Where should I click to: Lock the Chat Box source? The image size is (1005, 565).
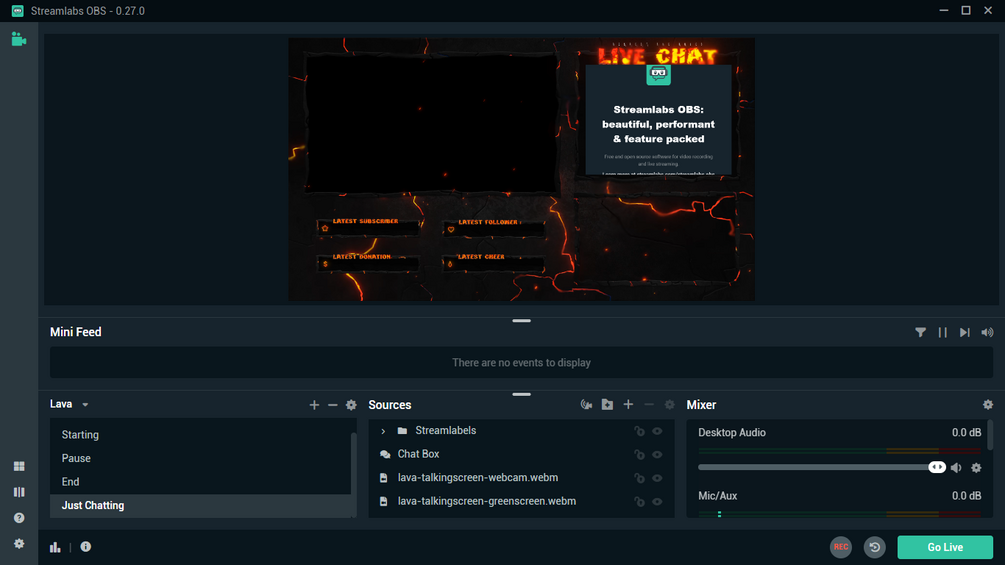click(639, 454)
